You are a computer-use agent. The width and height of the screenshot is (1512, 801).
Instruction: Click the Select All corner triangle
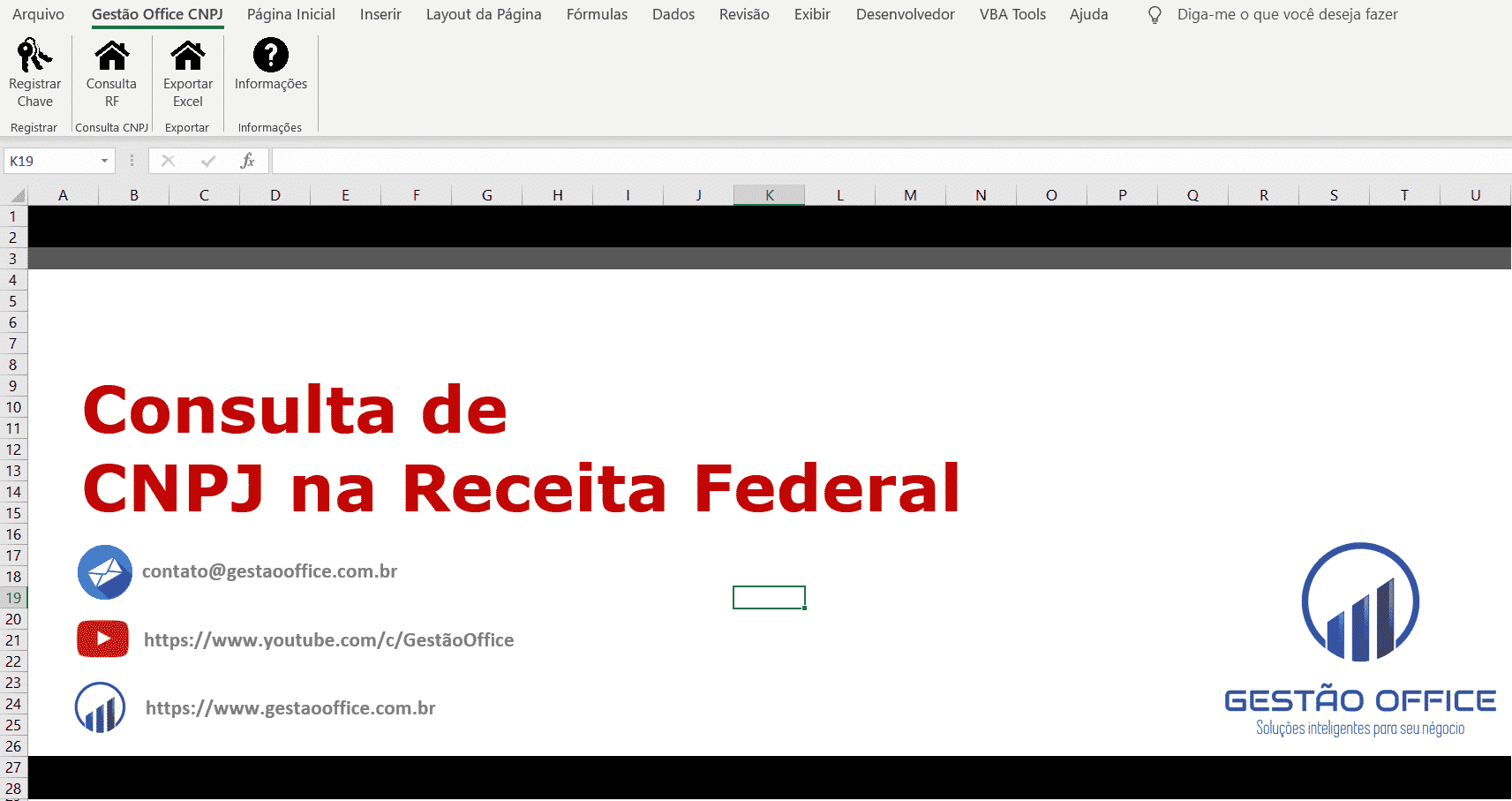pyautogui.click(x=15, y=195)
